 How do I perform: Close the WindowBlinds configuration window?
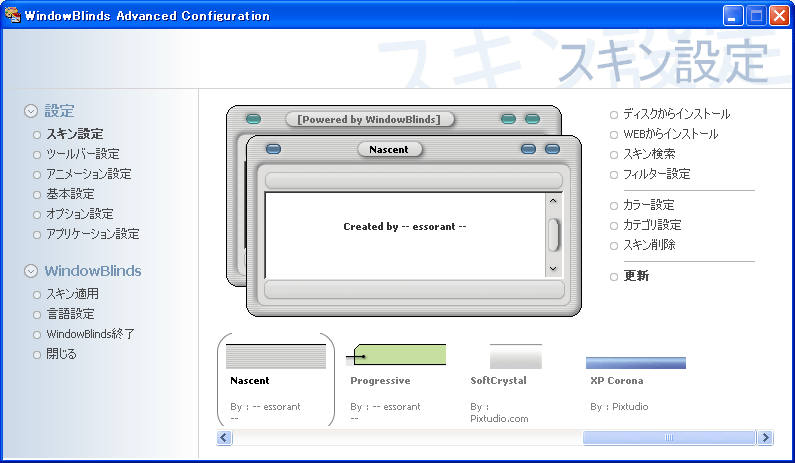(x=779, y=16)
